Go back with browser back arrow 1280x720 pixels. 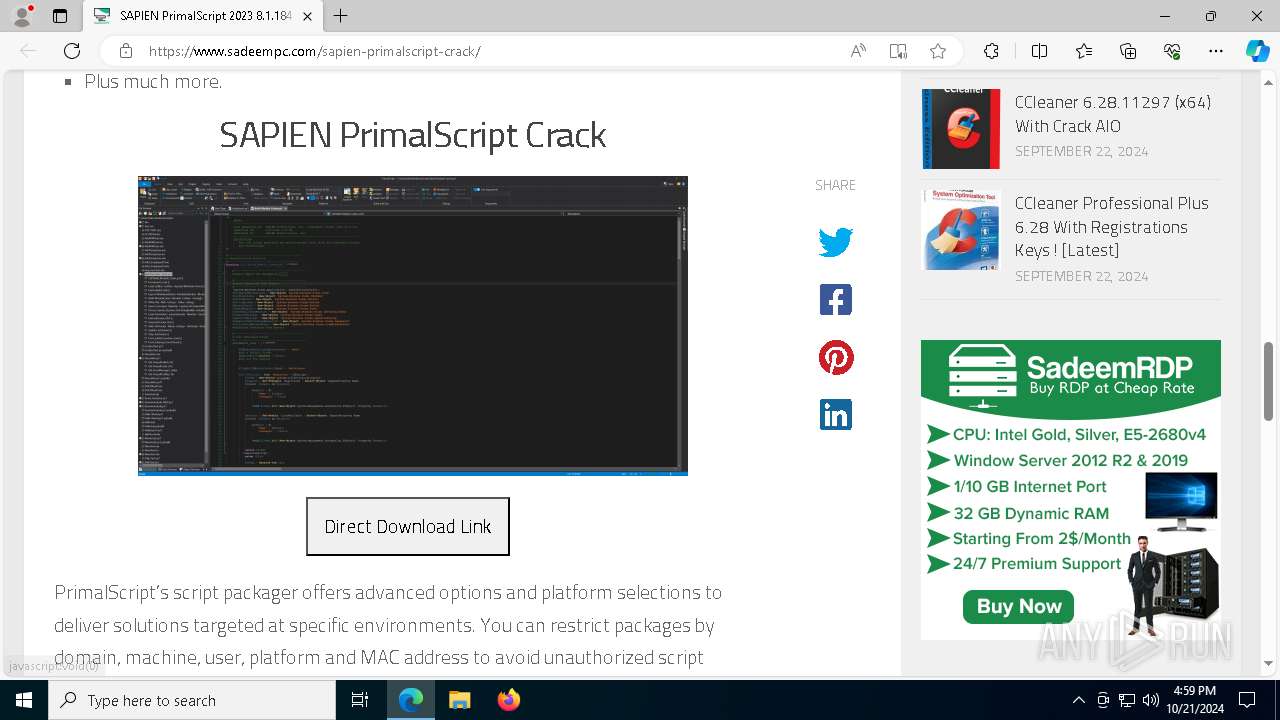coord(28,51)
